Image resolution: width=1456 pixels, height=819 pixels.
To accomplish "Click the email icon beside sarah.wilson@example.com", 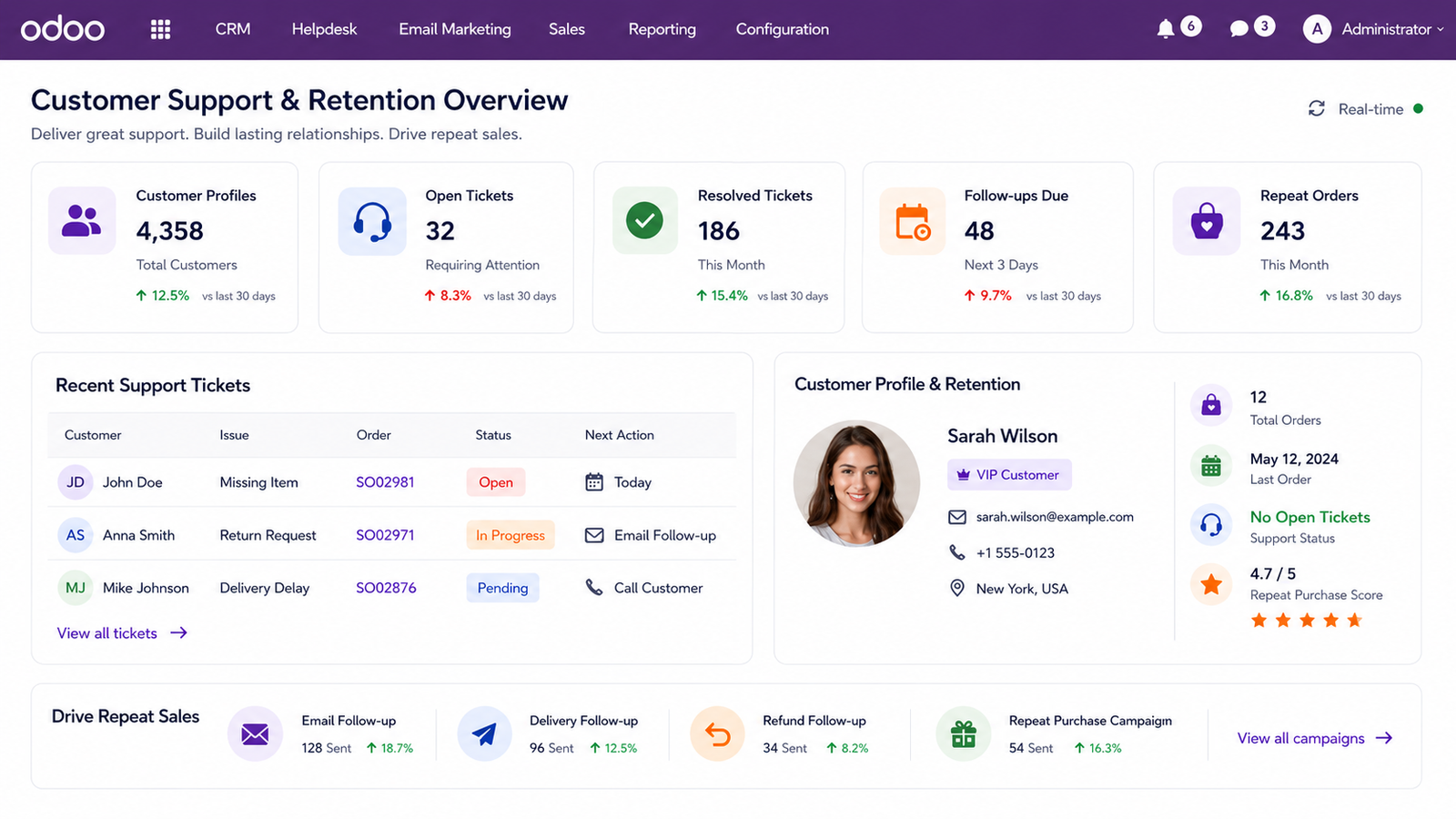I will (x=957, y=517).
